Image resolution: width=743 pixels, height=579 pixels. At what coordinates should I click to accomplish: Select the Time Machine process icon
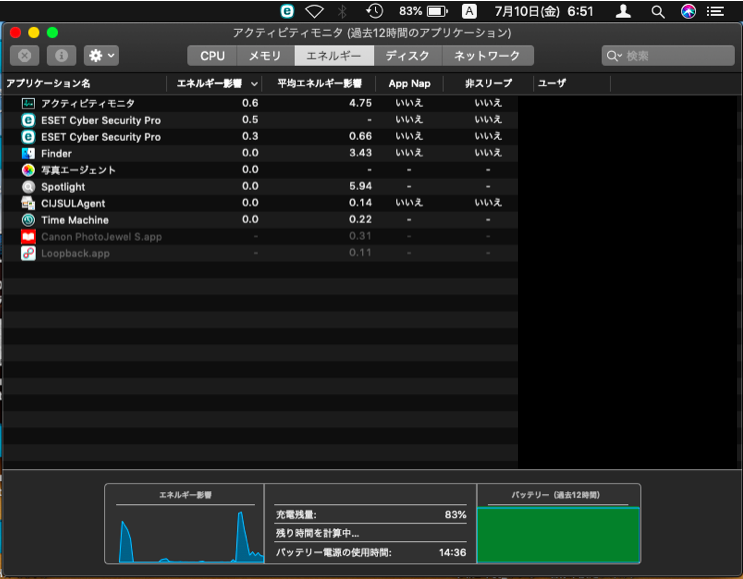(28, 220)
